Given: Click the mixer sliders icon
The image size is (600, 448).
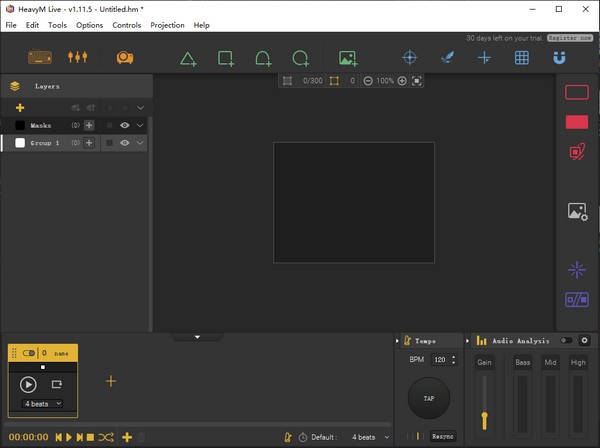Looking at the screenshot, I should point(78,58).
